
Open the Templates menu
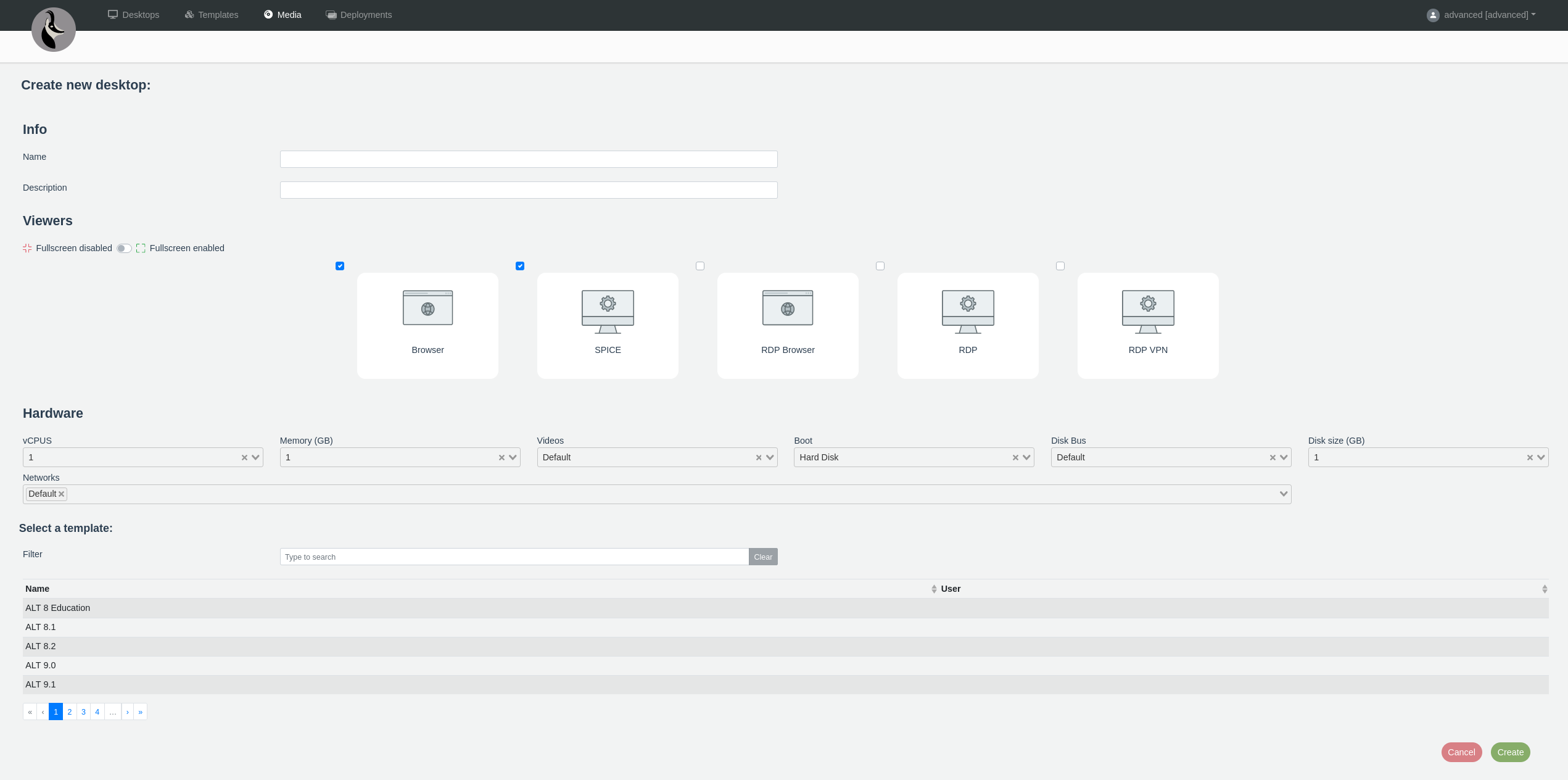point(212,15)
